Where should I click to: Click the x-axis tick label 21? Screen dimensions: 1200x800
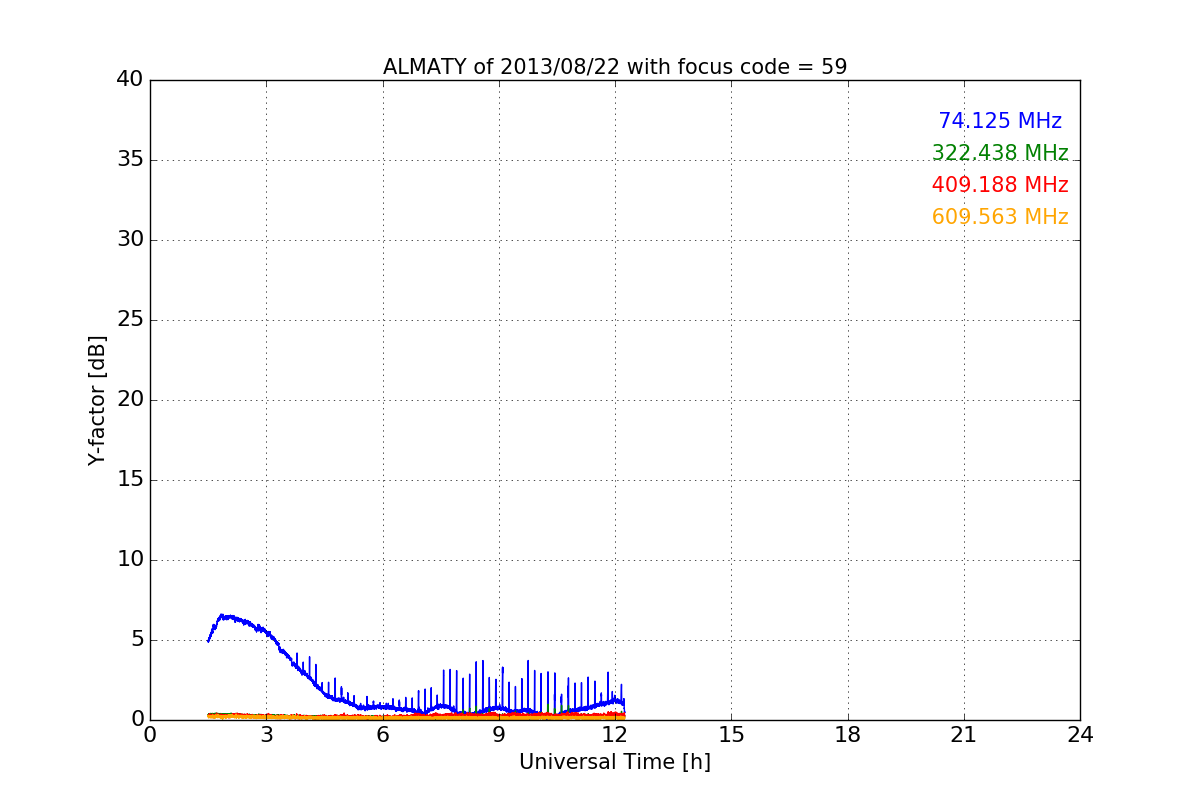point(964,735)
